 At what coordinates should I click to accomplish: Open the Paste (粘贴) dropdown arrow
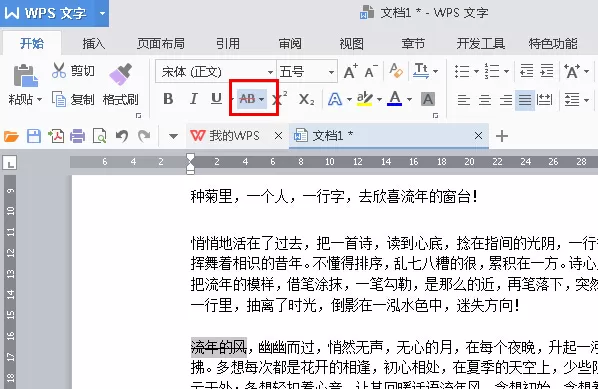[39, 100]
